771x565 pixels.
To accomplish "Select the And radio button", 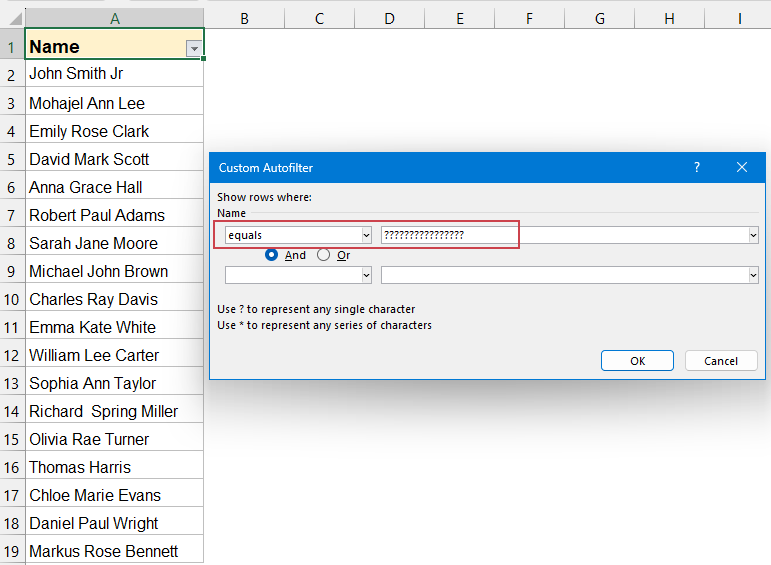I will point(271,255).
